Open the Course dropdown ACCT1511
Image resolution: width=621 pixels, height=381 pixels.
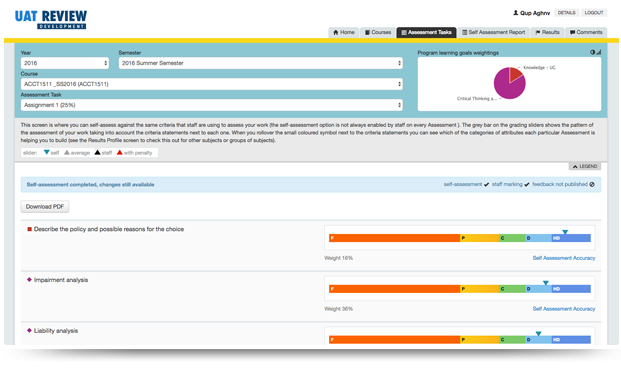[x=212, y=84]
